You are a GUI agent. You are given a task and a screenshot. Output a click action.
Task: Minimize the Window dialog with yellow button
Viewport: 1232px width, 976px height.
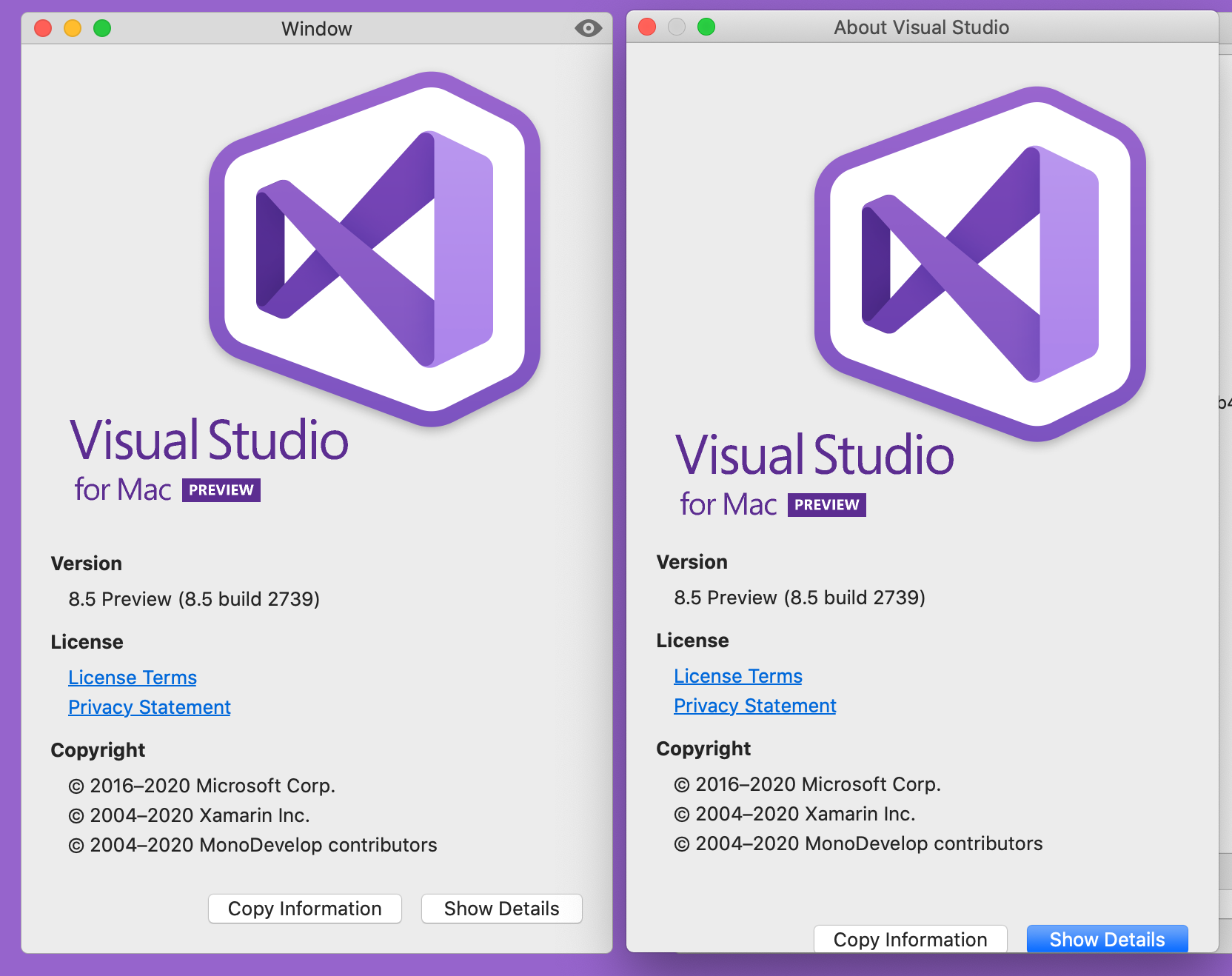tap(73, 28)
